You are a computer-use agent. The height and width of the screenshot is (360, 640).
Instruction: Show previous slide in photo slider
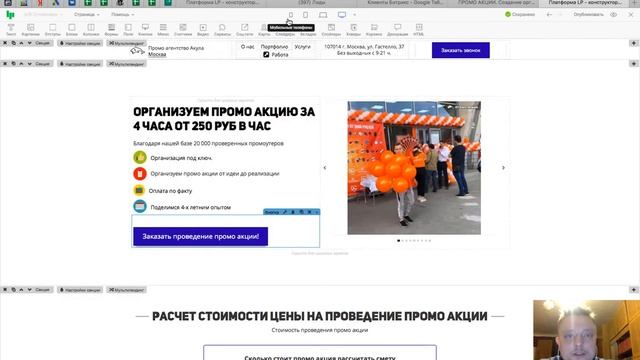[325, 168]
